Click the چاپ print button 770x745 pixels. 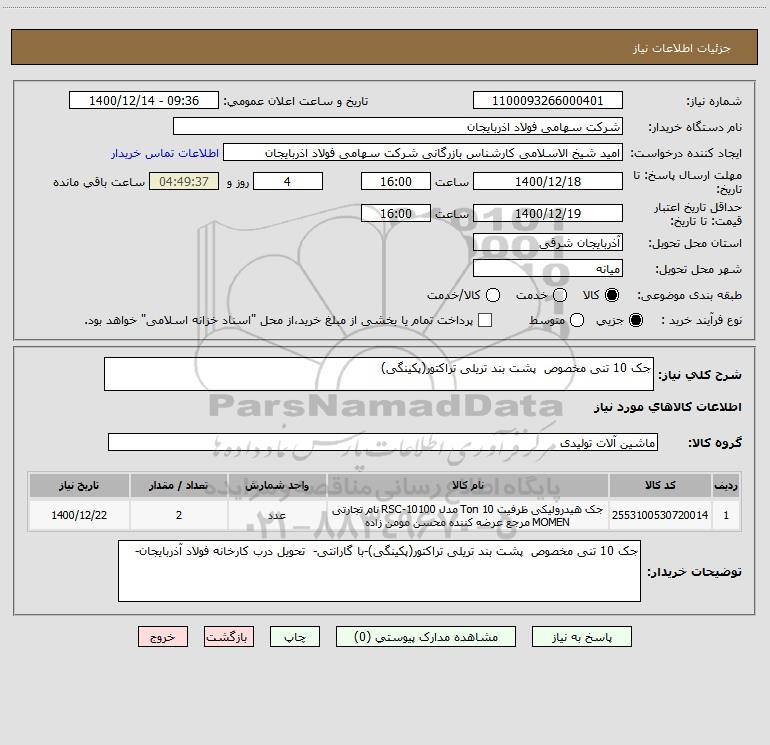(295, 637)
